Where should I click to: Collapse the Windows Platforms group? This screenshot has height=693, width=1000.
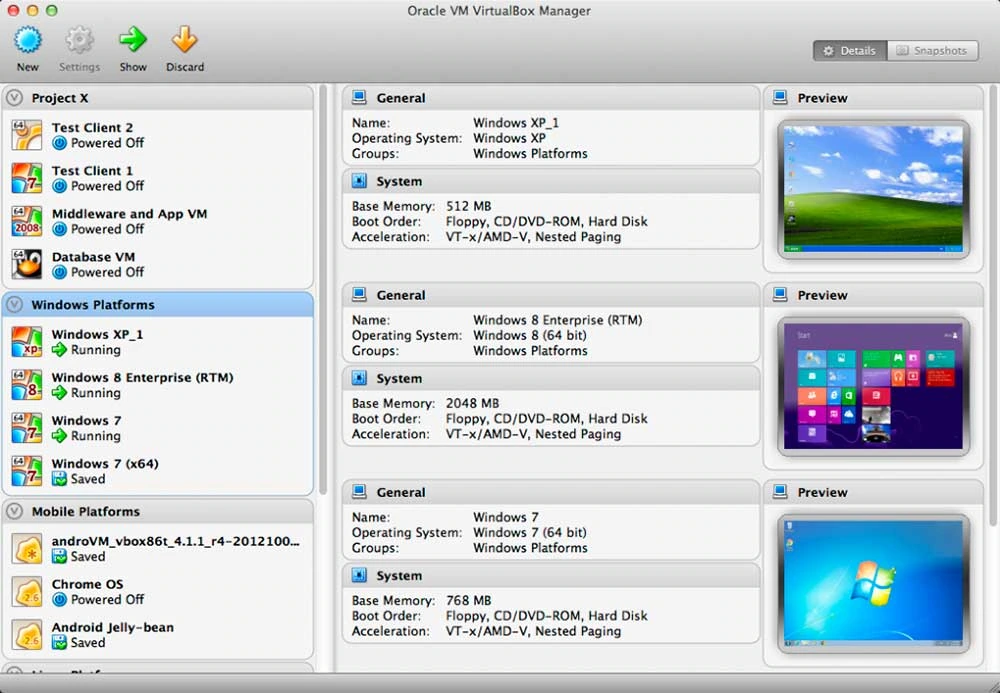pos(15,305)
